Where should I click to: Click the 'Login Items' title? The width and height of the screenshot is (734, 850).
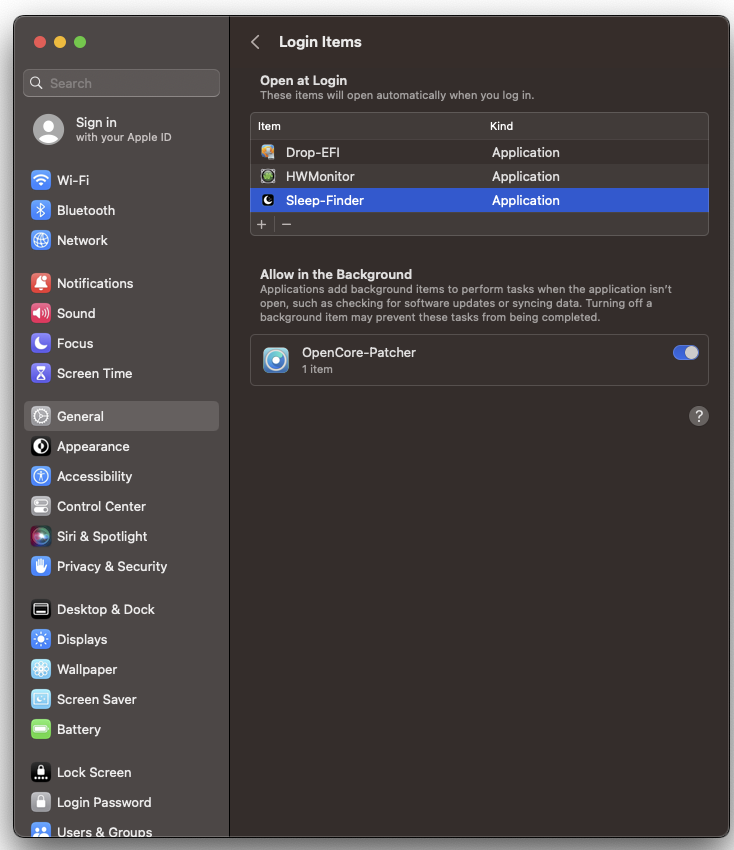tap(320, 42)
